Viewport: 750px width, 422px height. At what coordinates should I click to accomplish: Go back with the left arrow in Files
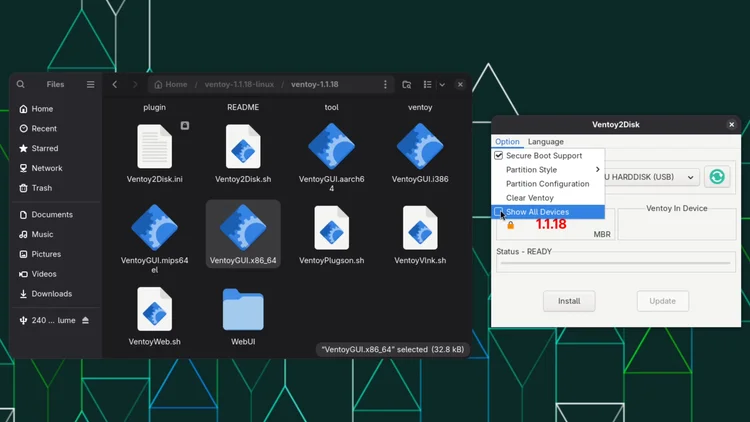tap(115, 84)
